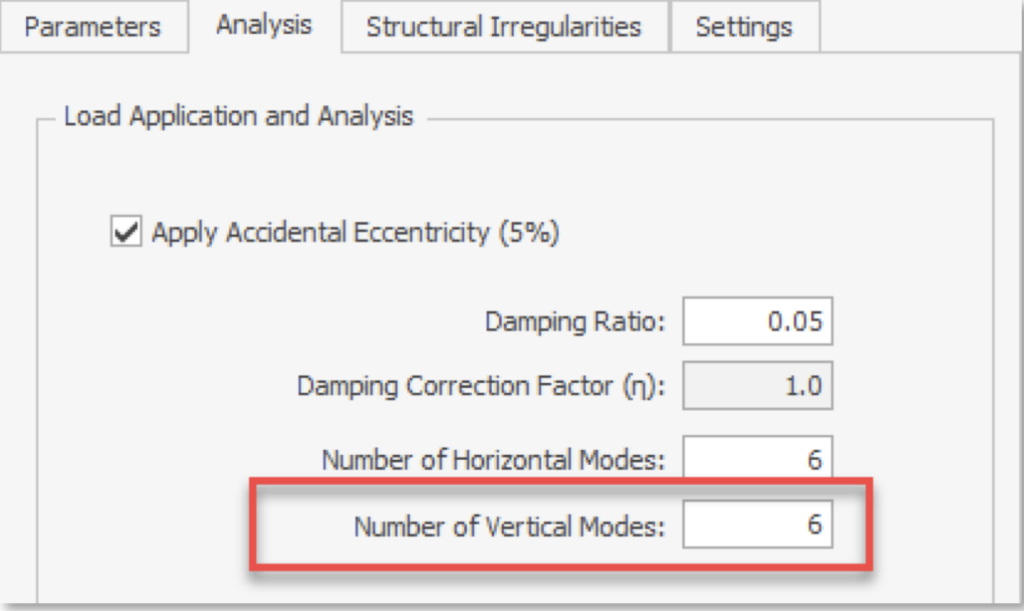Switch to the Parameters tab
This screenshot has width=1024, height=611.
pyautogui.click(x=92, y=27)
